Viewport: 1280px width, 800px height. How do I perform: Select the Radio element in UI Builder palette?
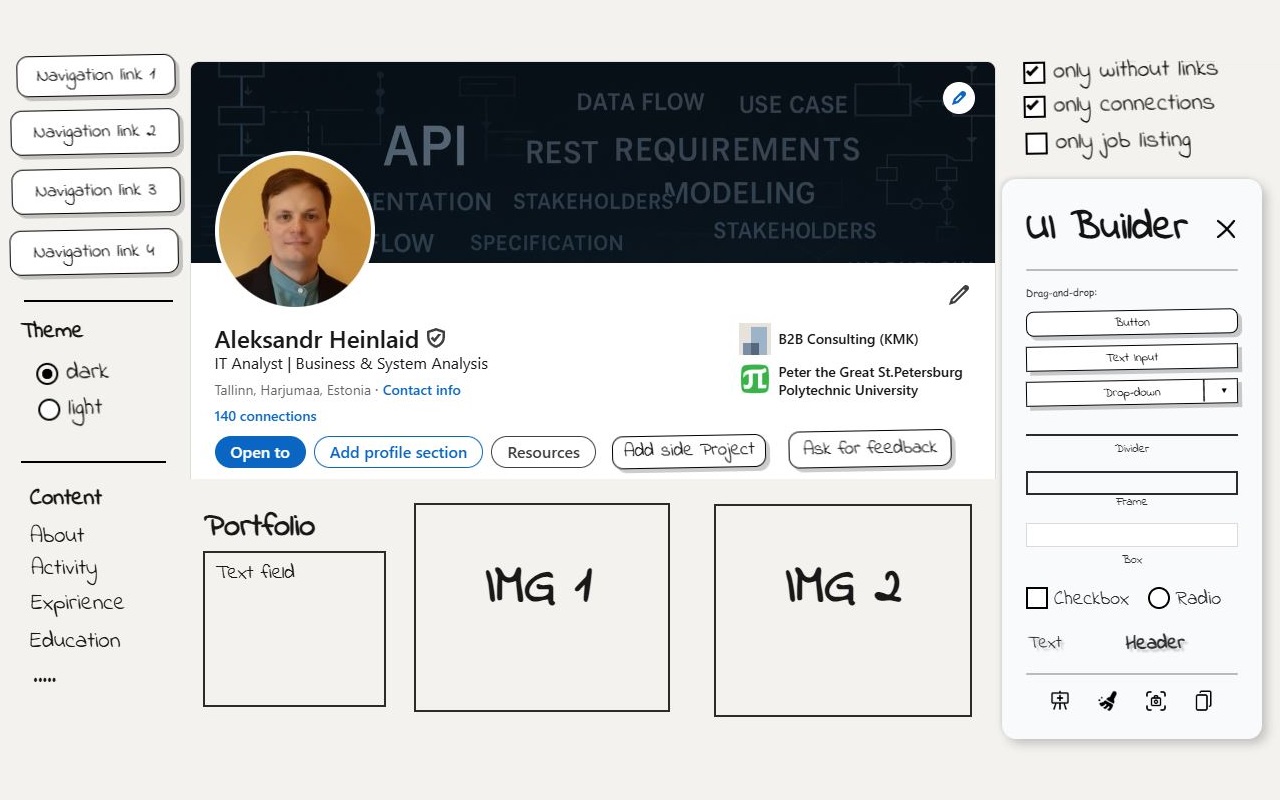pos(1159,598)
